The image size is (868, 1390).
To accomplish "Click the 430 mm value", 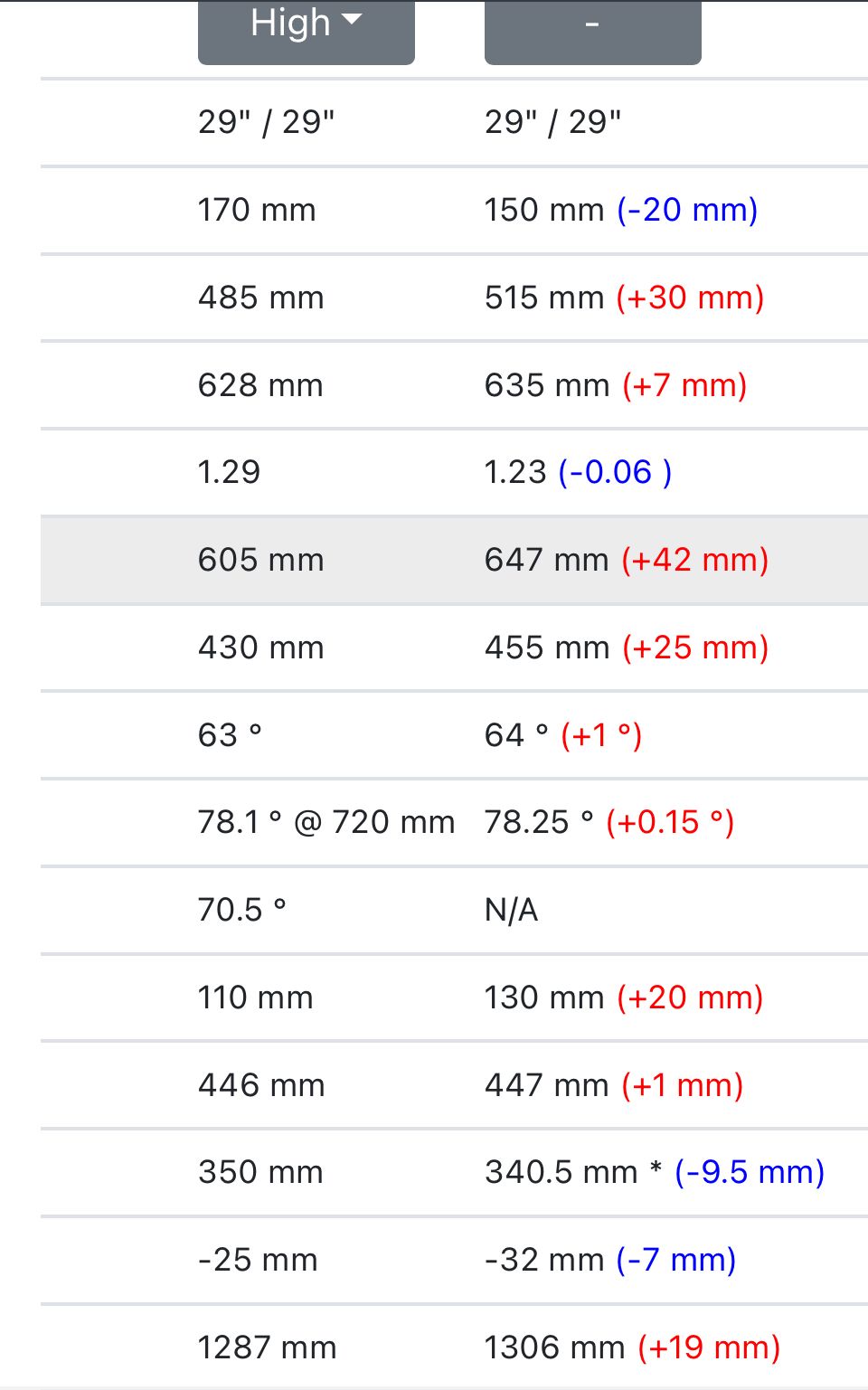I will click(x=260, y=648).
